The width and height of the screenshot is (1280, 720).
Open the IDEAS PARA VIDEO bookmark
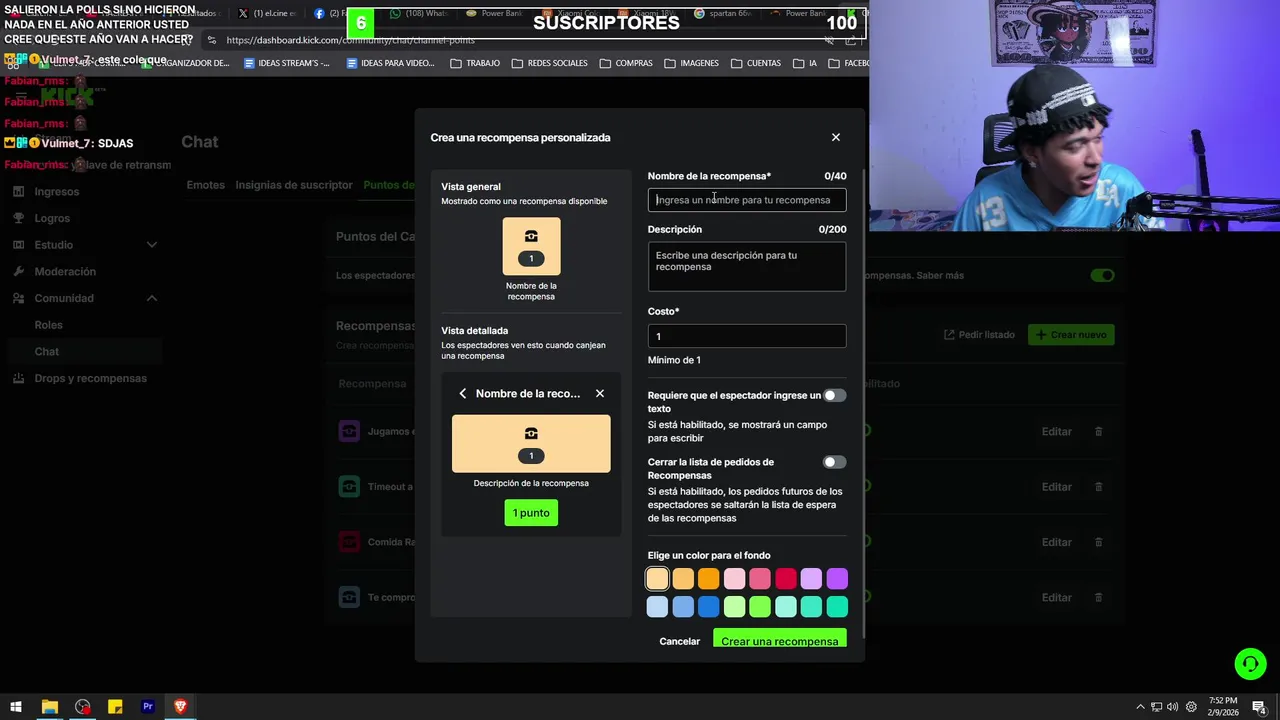(390, 63)
